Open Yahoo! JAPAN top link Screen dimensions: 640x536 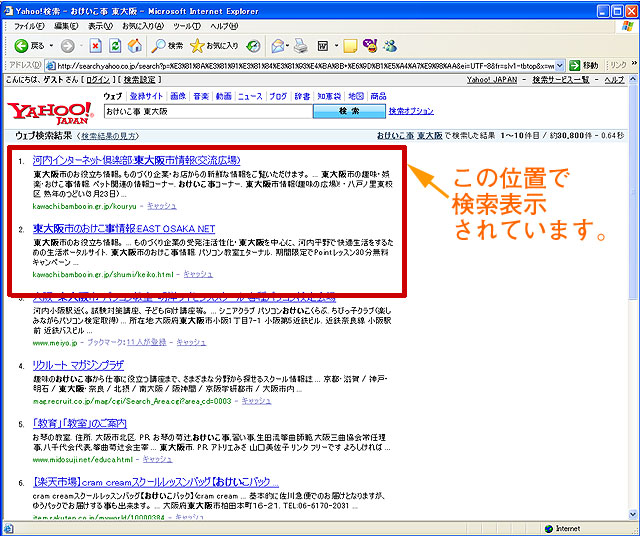[x=492, y=80]
